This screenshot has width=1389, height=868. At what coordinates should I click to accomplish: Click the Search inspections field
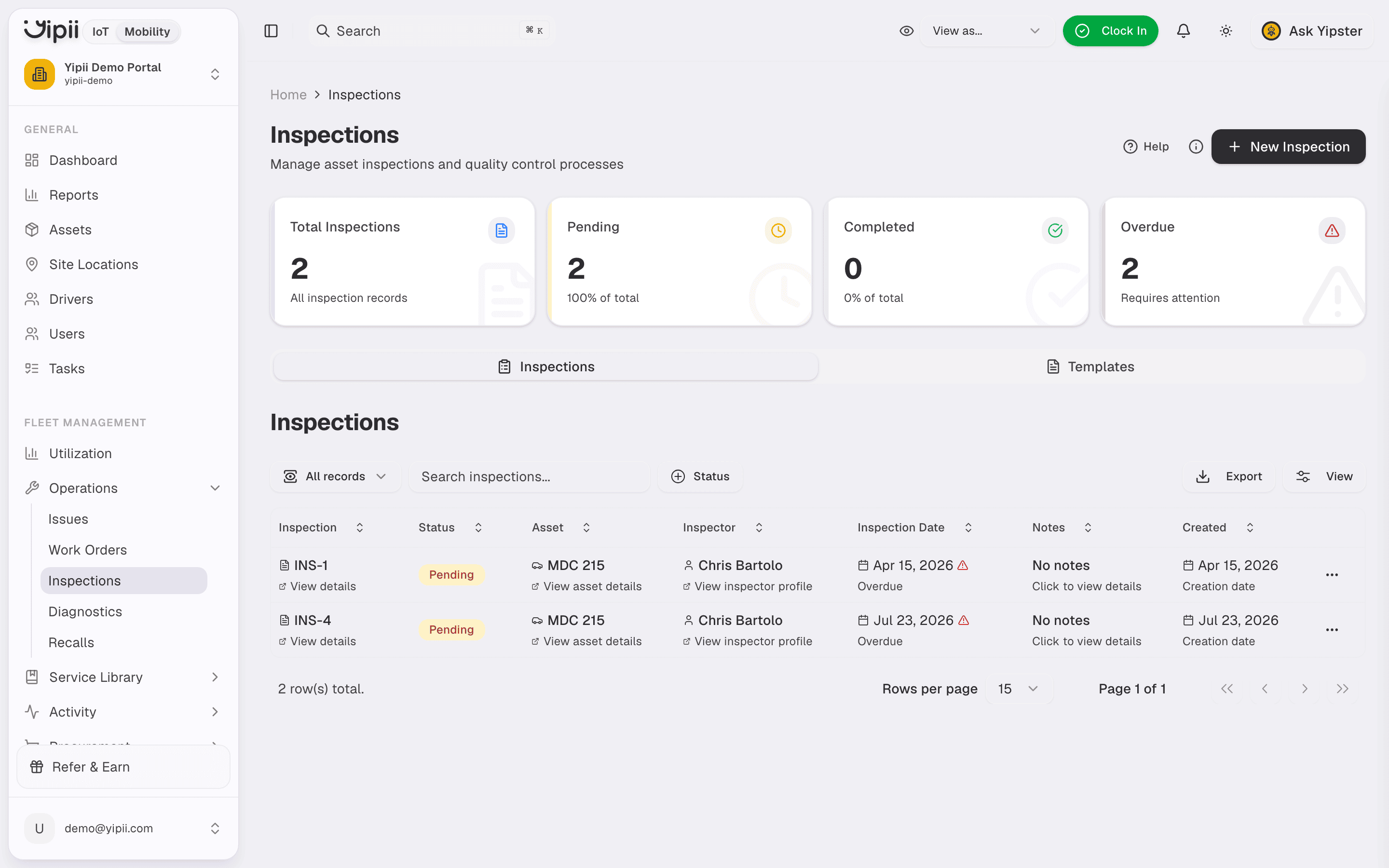point(529,476)
